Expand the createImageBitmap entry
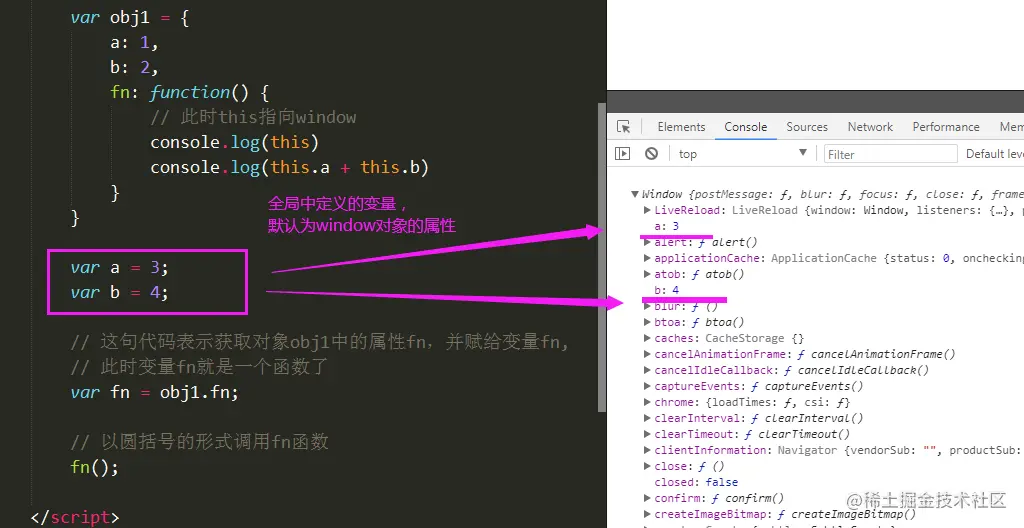The width and height of the screenshot is (1024, 528). click(x=647, y=514)
